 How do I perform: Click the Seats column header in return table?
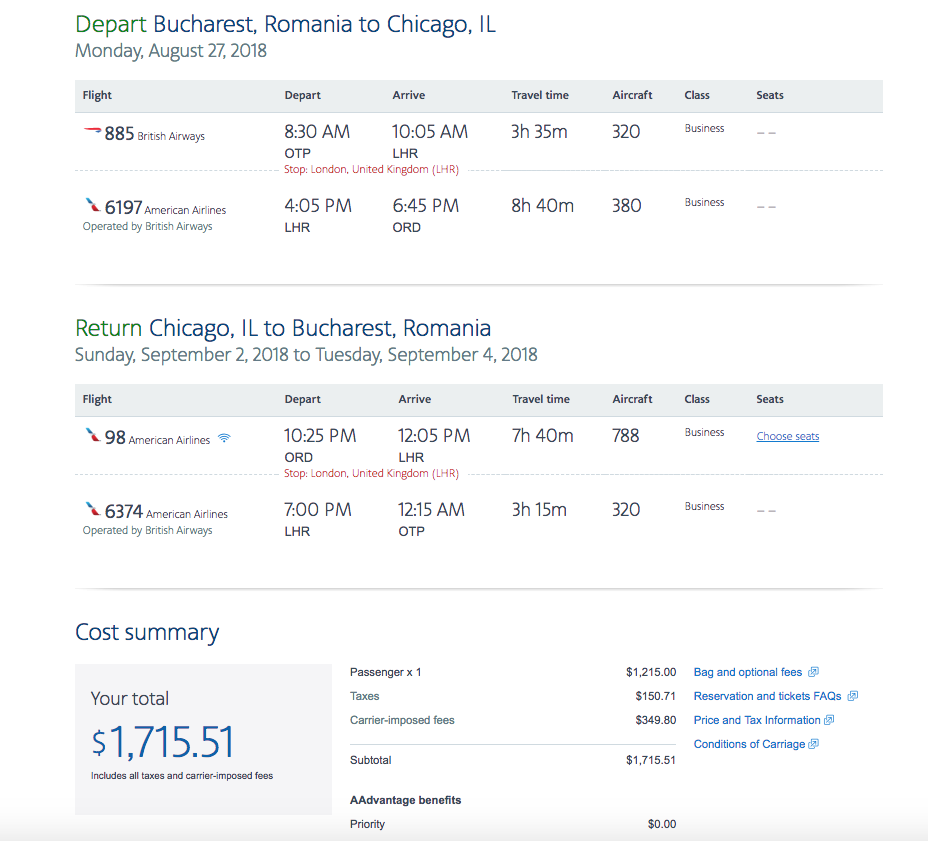coord(769,399)
